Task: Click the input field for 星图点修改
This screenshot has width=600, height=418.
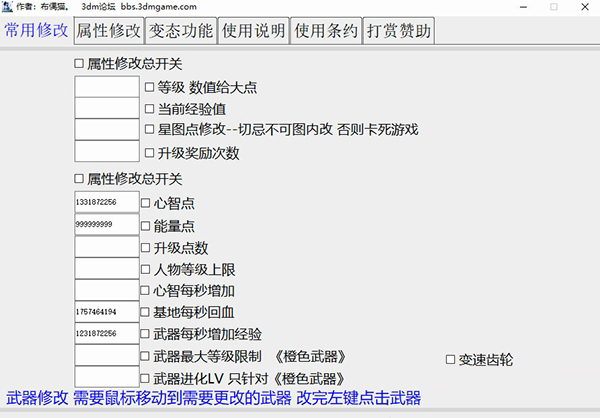Action: pyautogui.click(x=107, y=129)
